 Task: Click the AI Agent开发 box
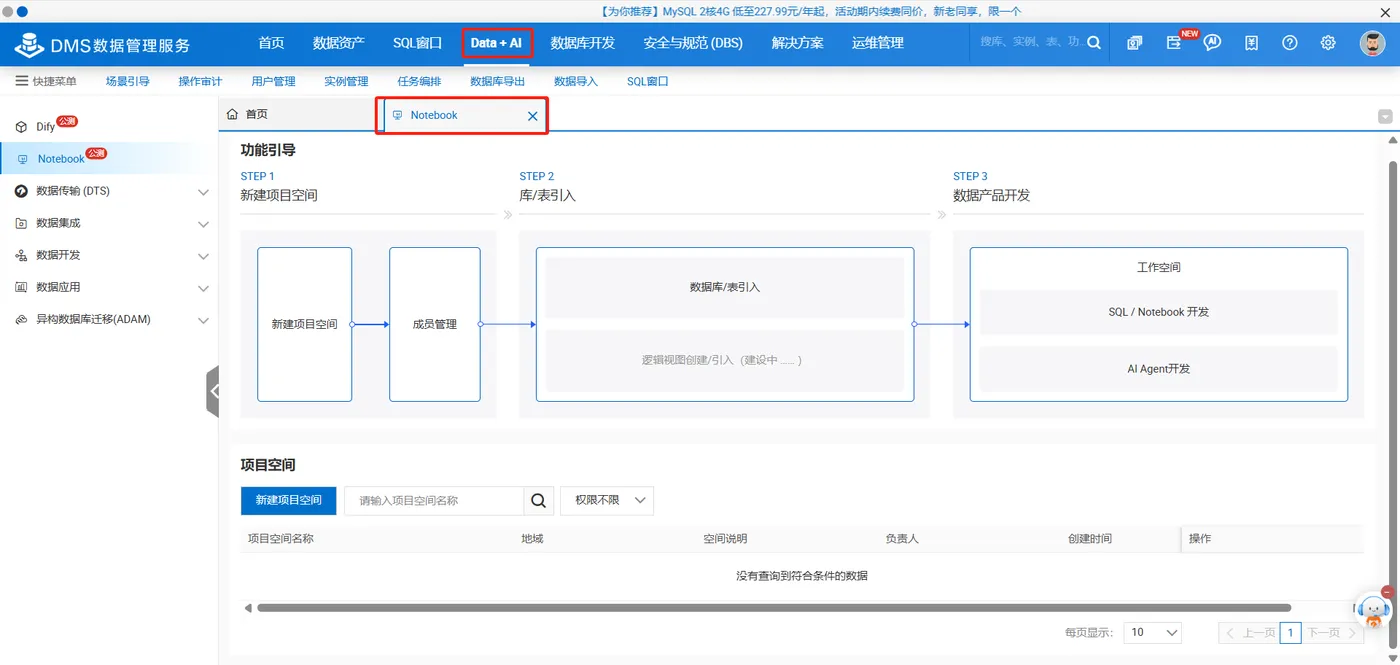(x=1159, y=369)
